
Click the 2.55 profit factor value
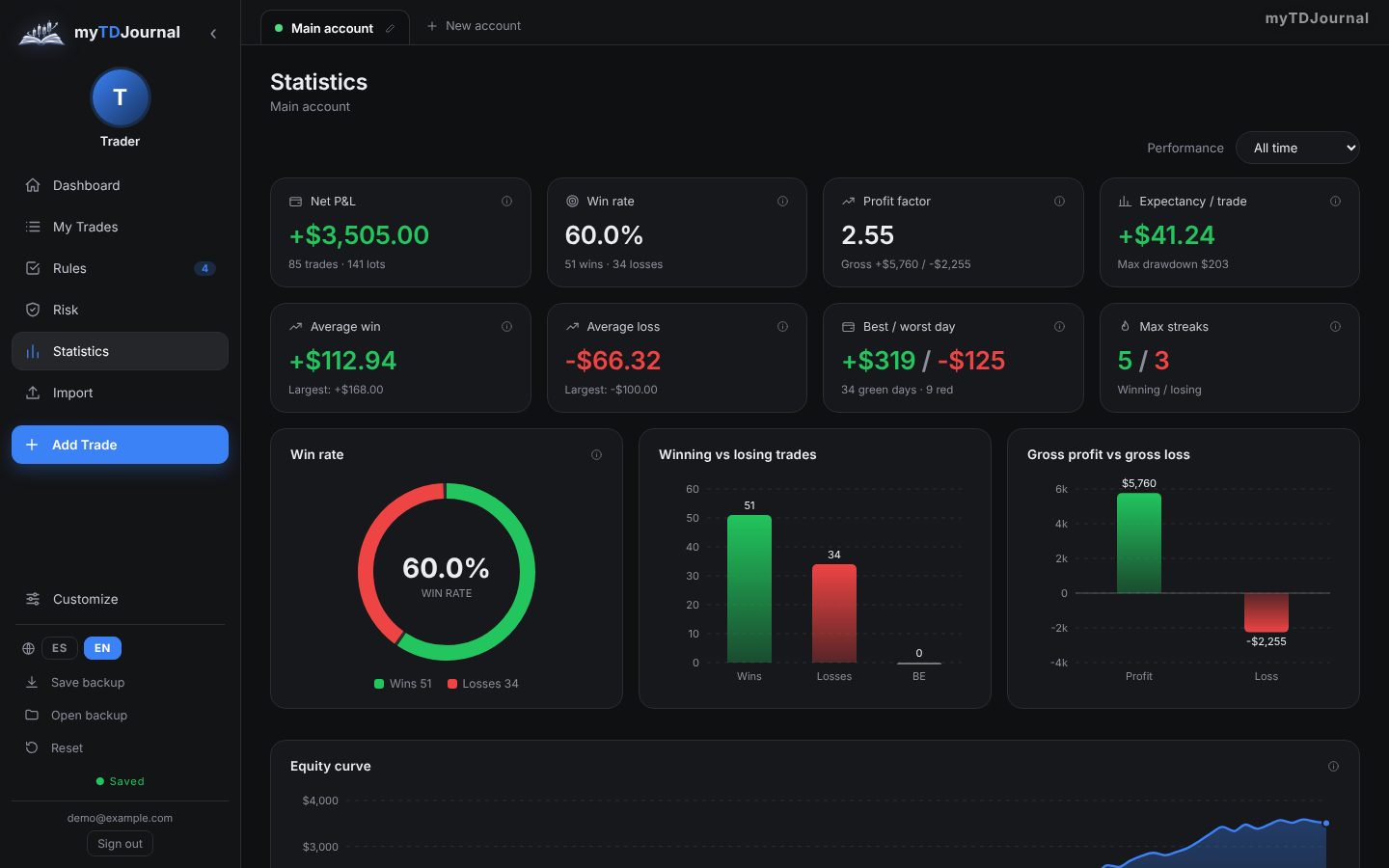pyautogui.click(x=867, y=235)
